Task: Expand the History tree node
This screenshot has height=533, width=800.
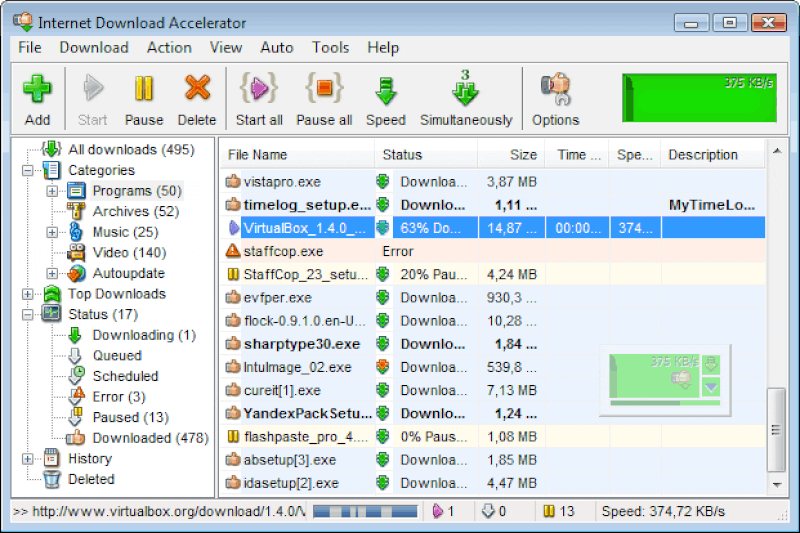Action: tap(28, 459)
